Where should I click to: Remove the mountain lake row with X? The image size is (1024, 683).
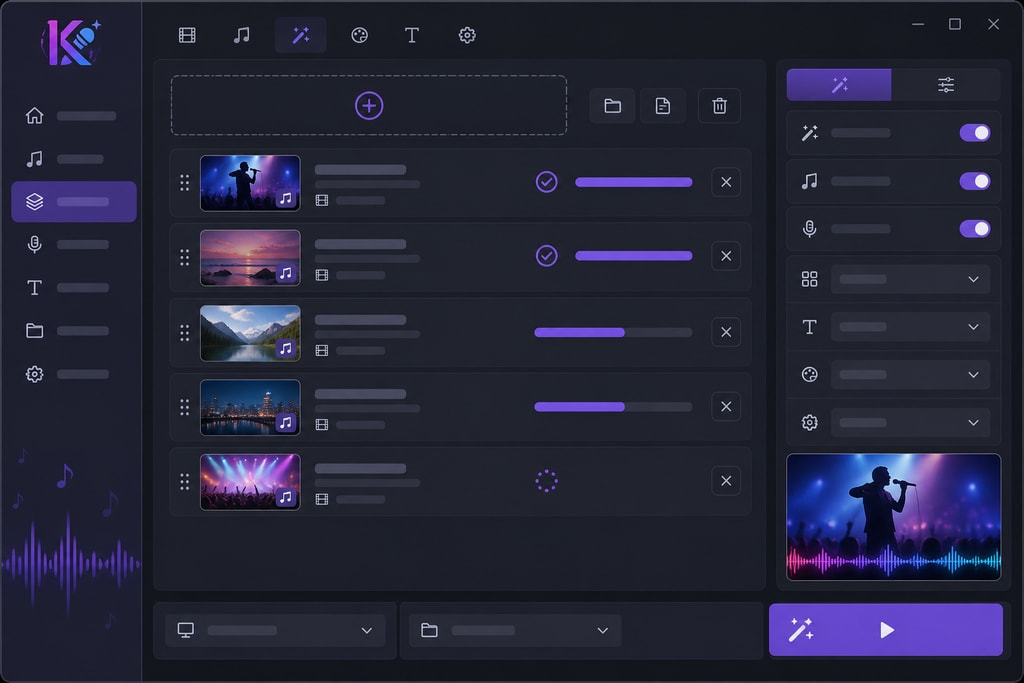[726, 332]
